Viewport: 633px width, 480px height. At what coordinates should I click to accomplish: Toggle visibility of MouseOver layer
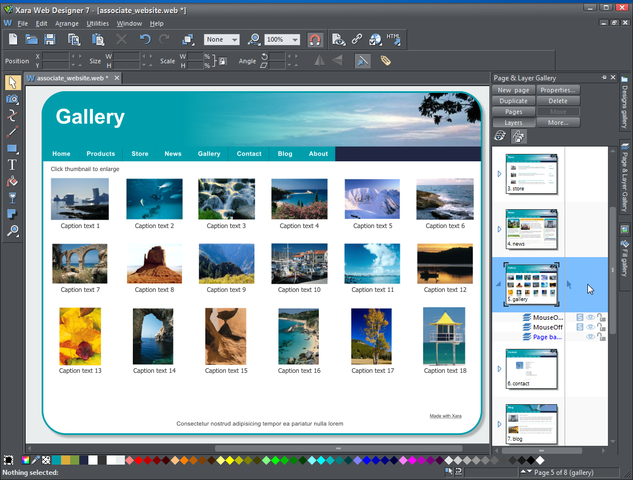point(590,317)
